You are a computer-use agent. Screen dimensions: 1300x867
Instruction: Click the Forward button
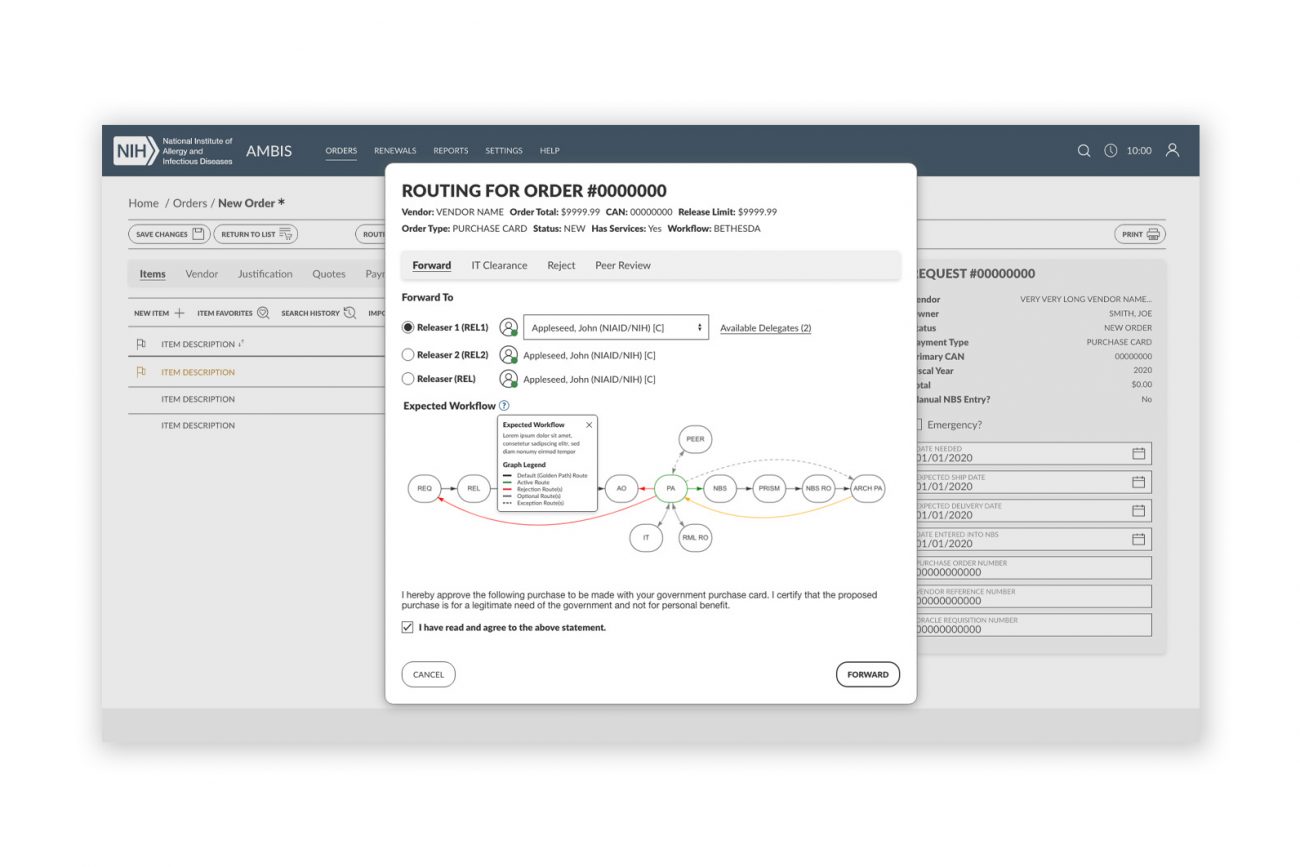click(867, 675)
